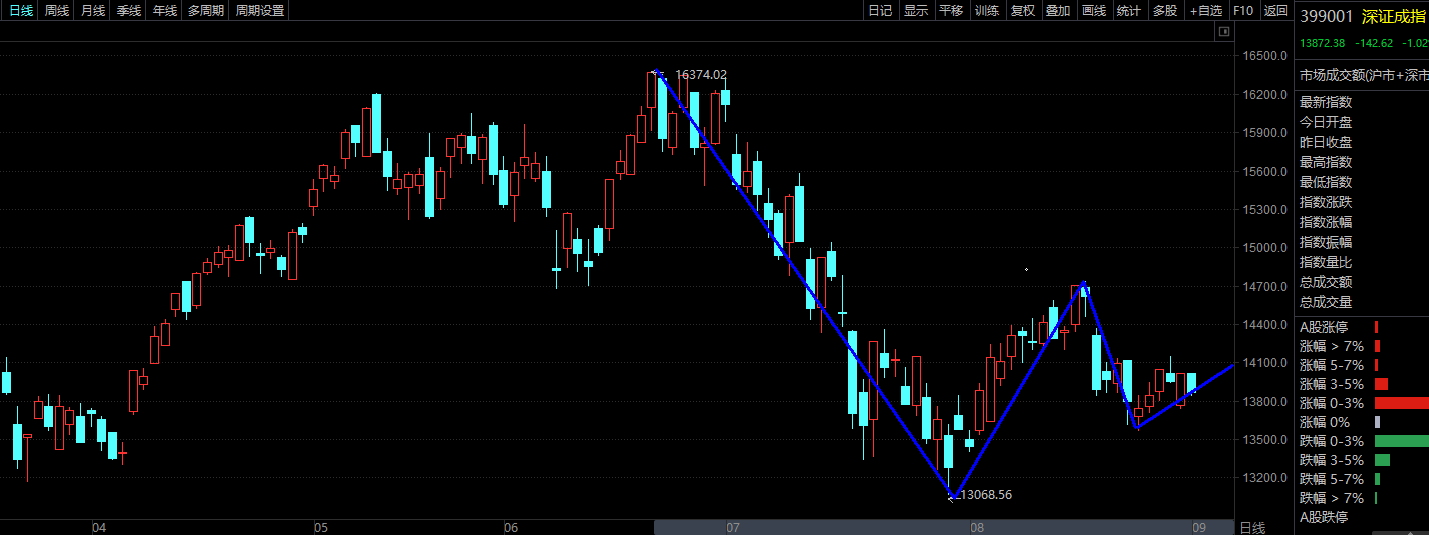Click 叠加 to overlay another symbol
This screenshot has width=1429, height=535.
pos(1058,11)
